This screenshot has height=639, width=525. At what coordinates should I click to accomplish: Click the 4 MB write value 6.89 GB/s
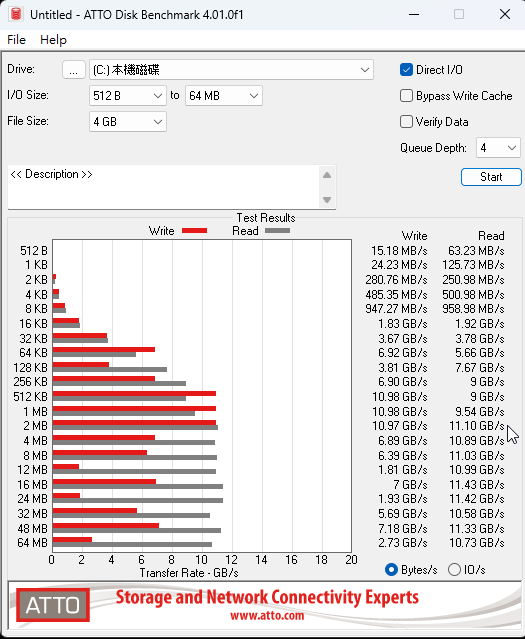coord(403,441)
